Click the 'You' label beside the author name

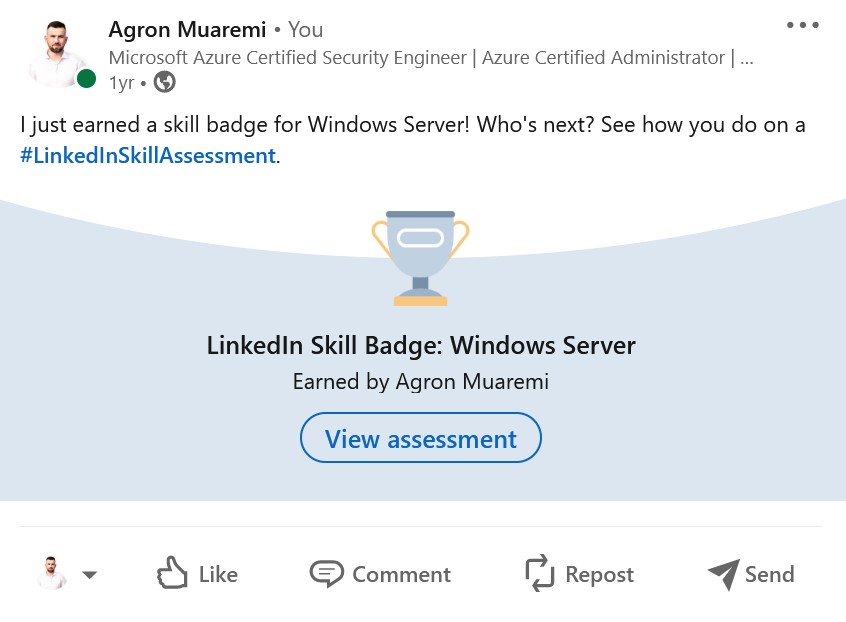coord(306,30)
